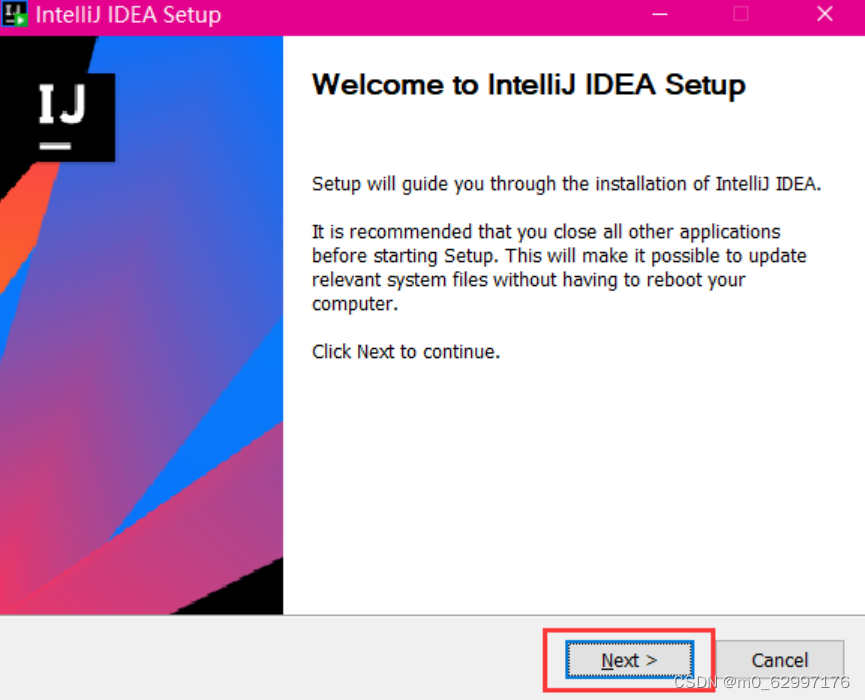This screenshot has width=865, height=700.
Task: Click the CSDN watermark text
Action: click(762, 681)
